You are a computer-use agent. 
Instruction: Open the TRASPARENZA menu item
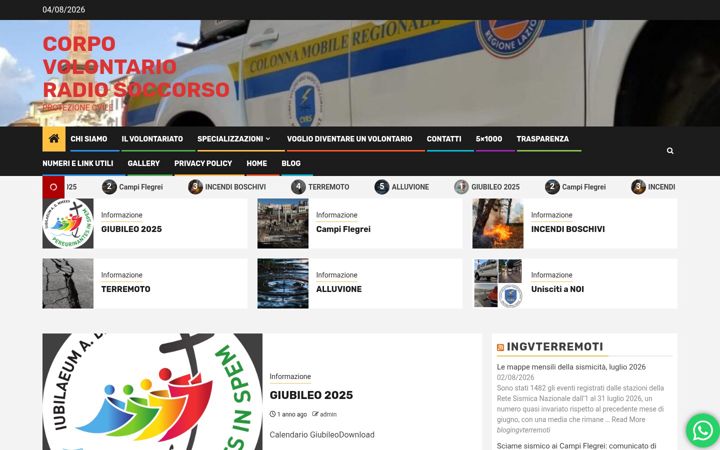click(x=542, y=139)
